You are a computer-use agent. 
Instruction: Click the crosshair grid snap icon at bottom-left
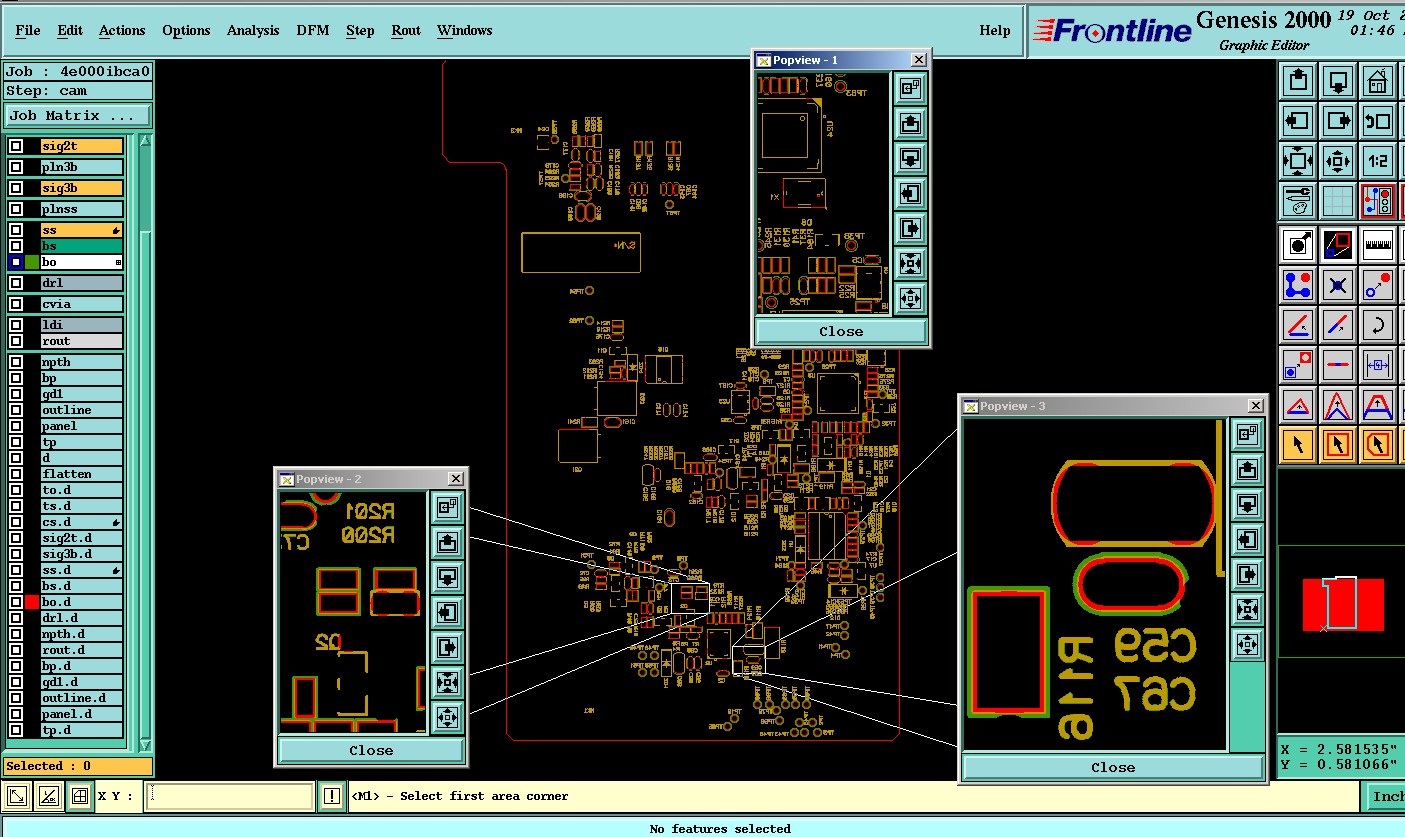pos(79,797)
